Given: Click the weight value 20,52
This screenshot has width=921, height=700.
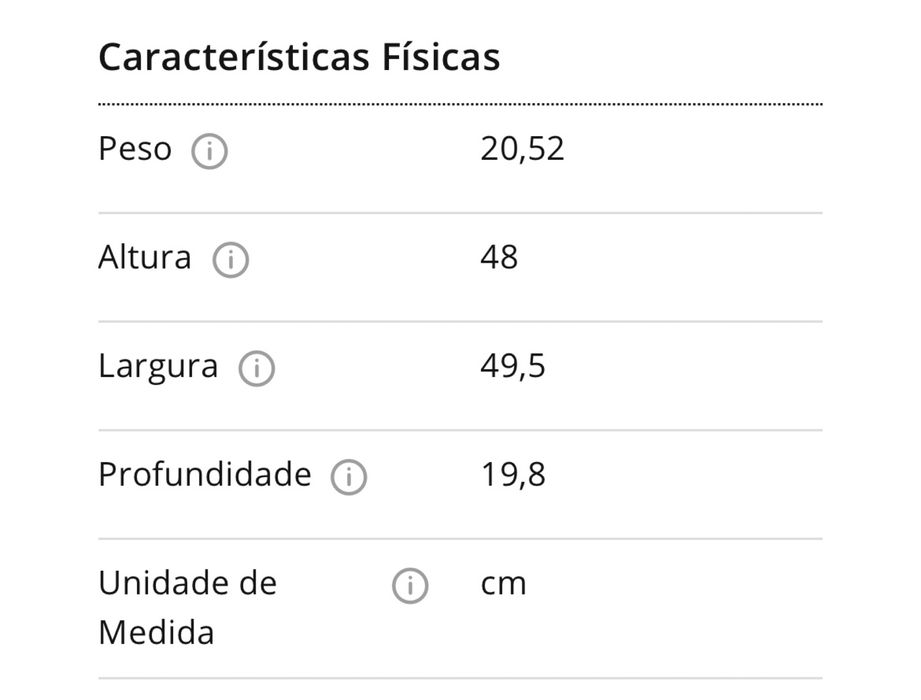Looking at the screenshot, I should (x=522, y=149).
